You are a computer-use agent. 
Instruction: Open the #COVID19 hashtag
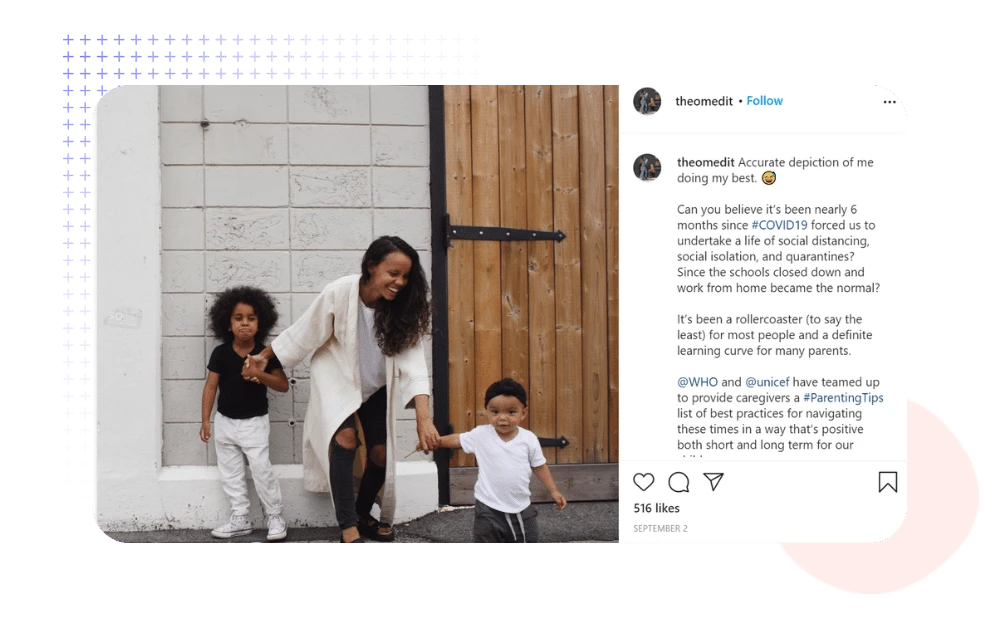[779, 225]
